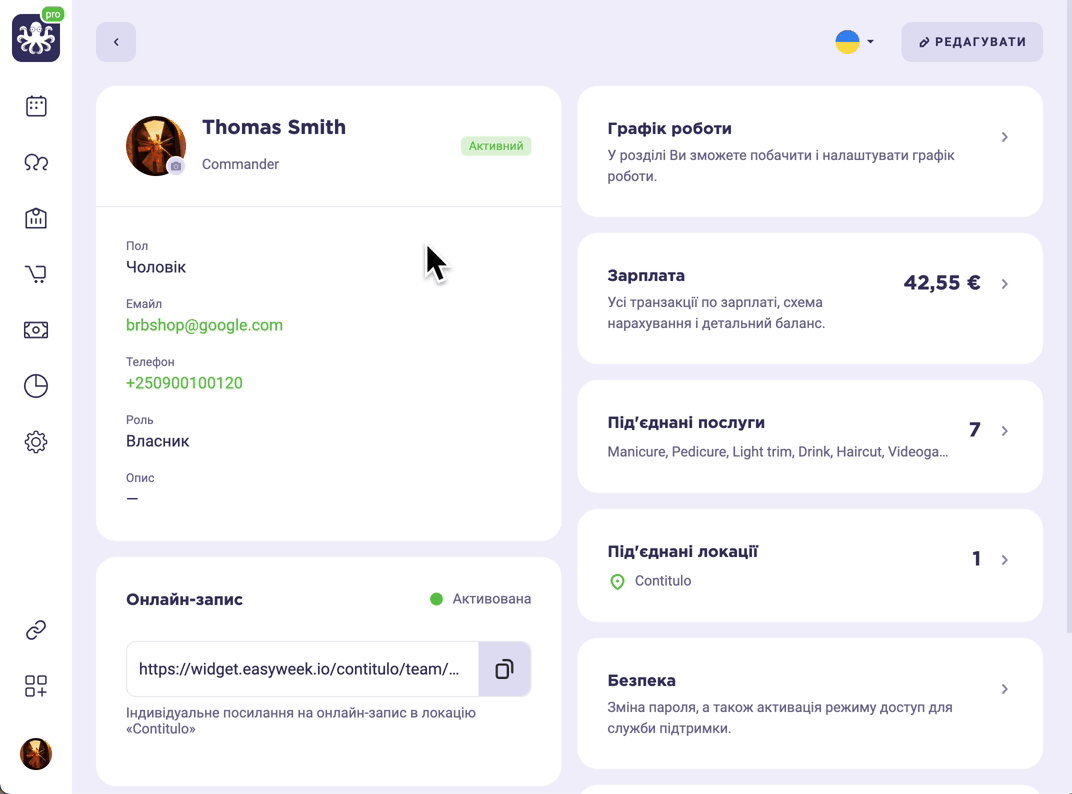The width and height of the screenshot is (1072, 794).
Task: Open the clients icon in sidebar
Action: click(36, 162)
